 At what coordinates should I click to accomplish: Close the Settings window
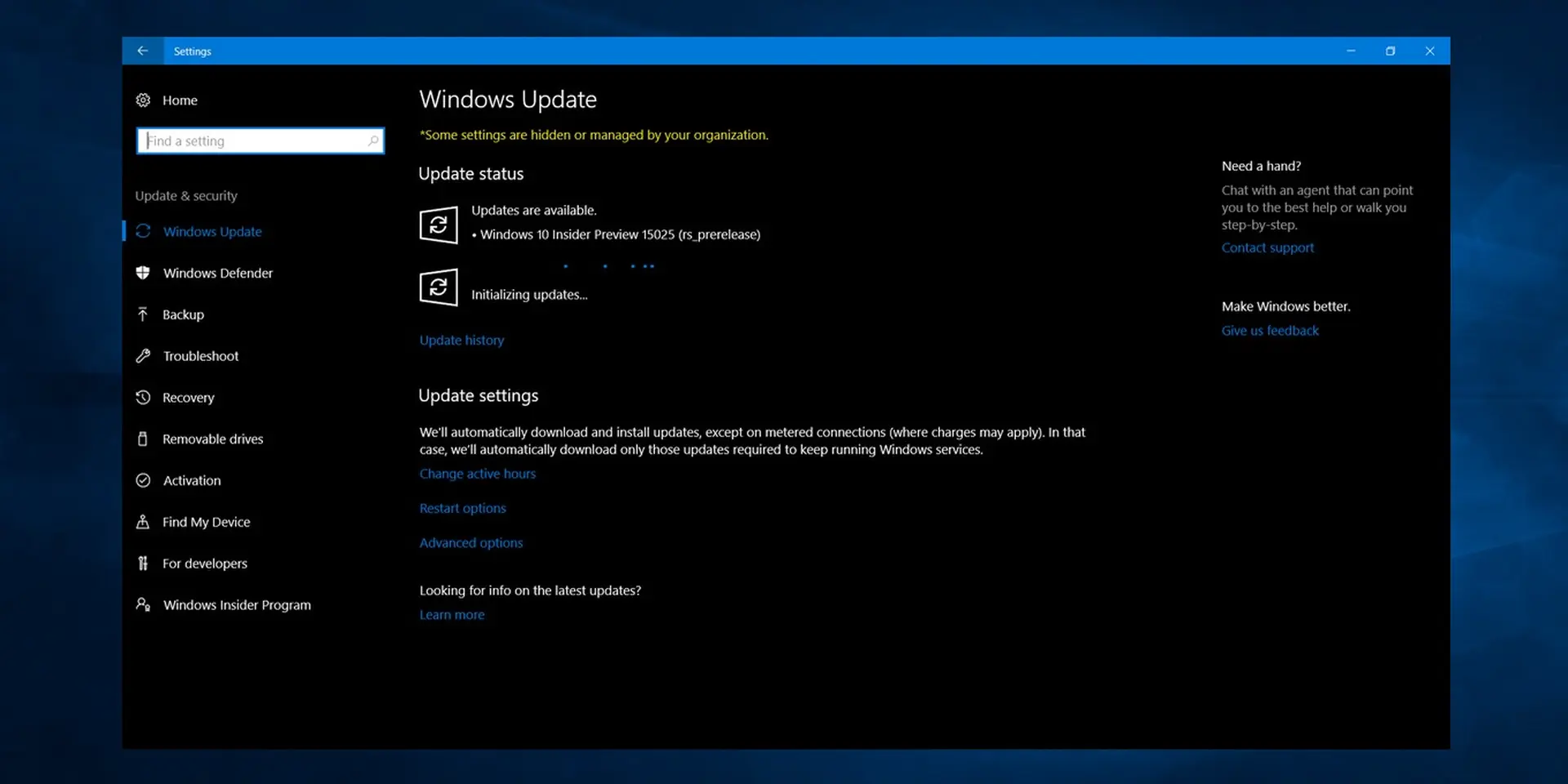pos(1430,51)
